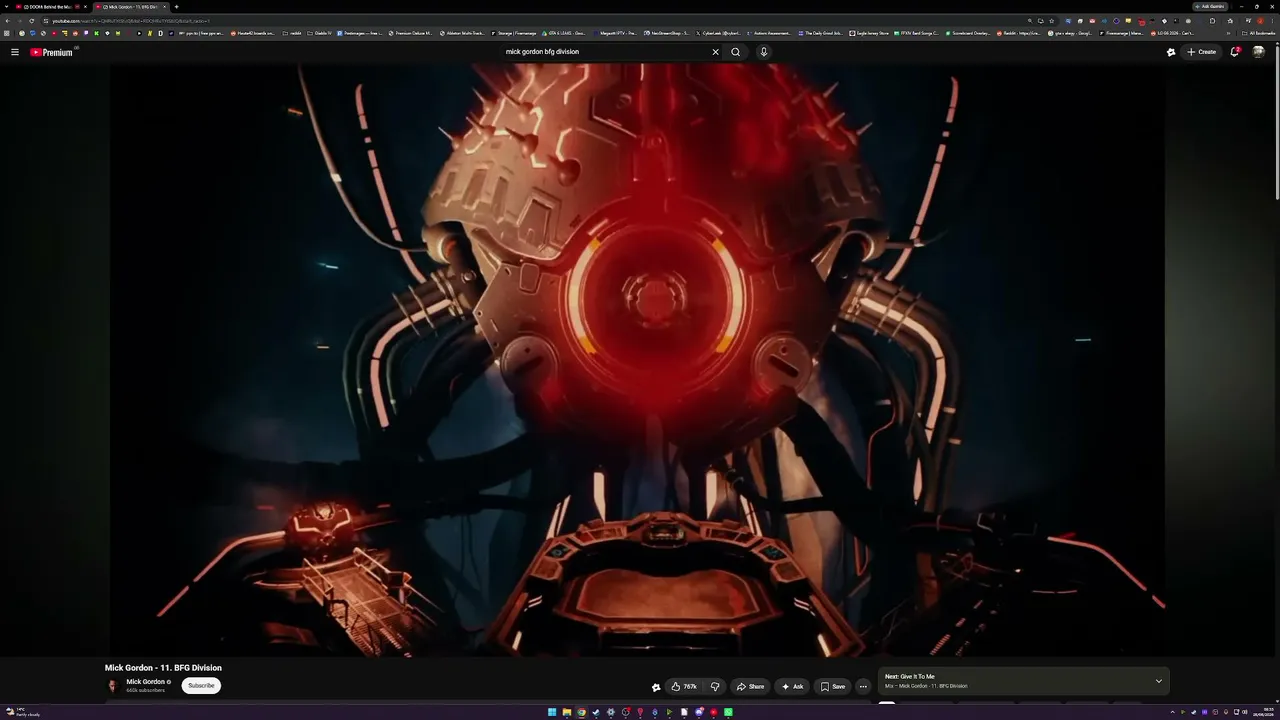Go to the YouTube Premium home logo

pos(52,52)
